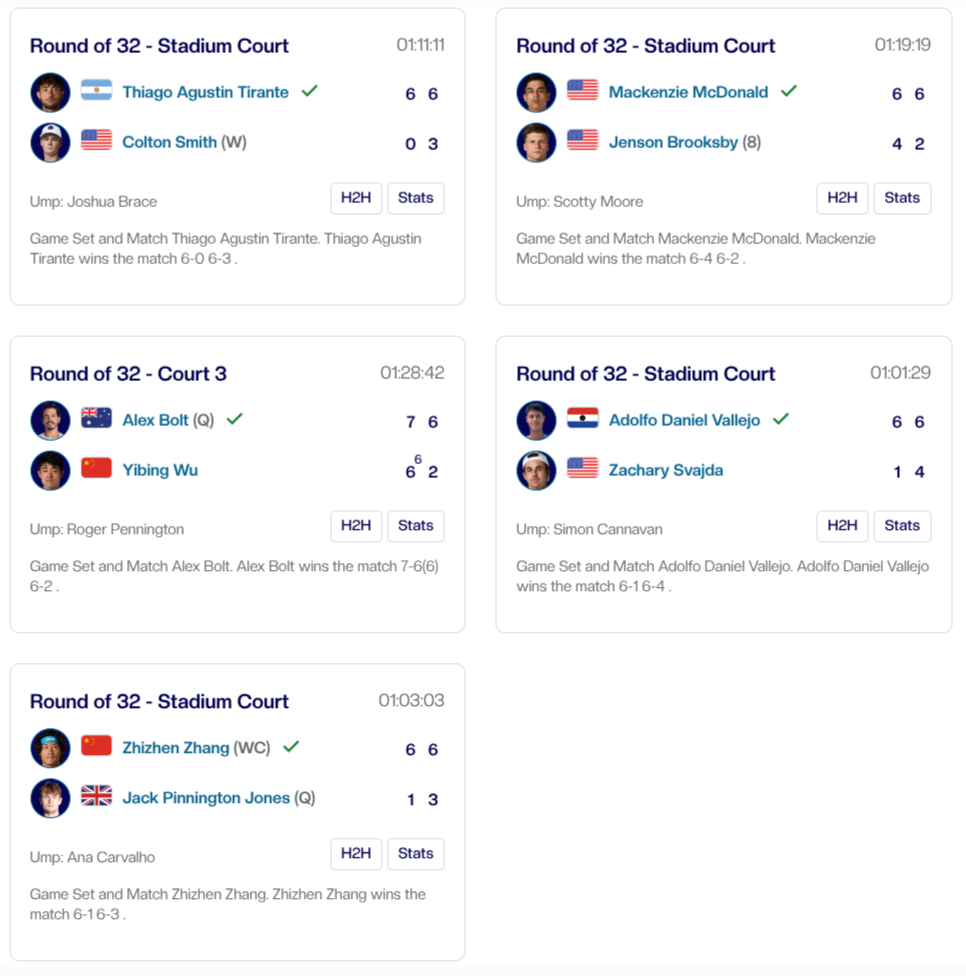This screenshot has height=976, width=966.
Task: Open Zachary Svajda's player avatar
Action: (536, 470)
